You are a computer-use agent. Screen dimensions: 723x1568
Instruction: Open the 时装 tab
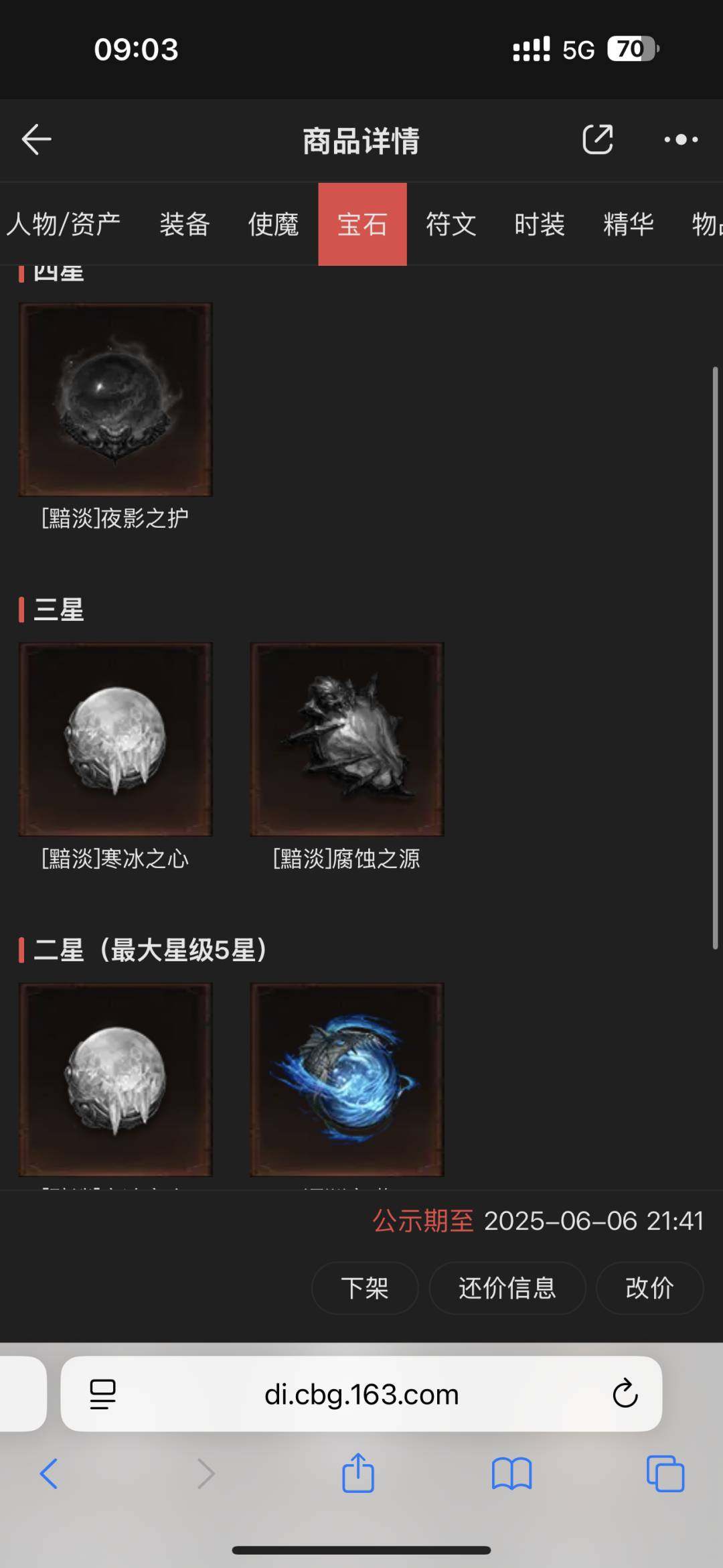click(x=540, y=224)
